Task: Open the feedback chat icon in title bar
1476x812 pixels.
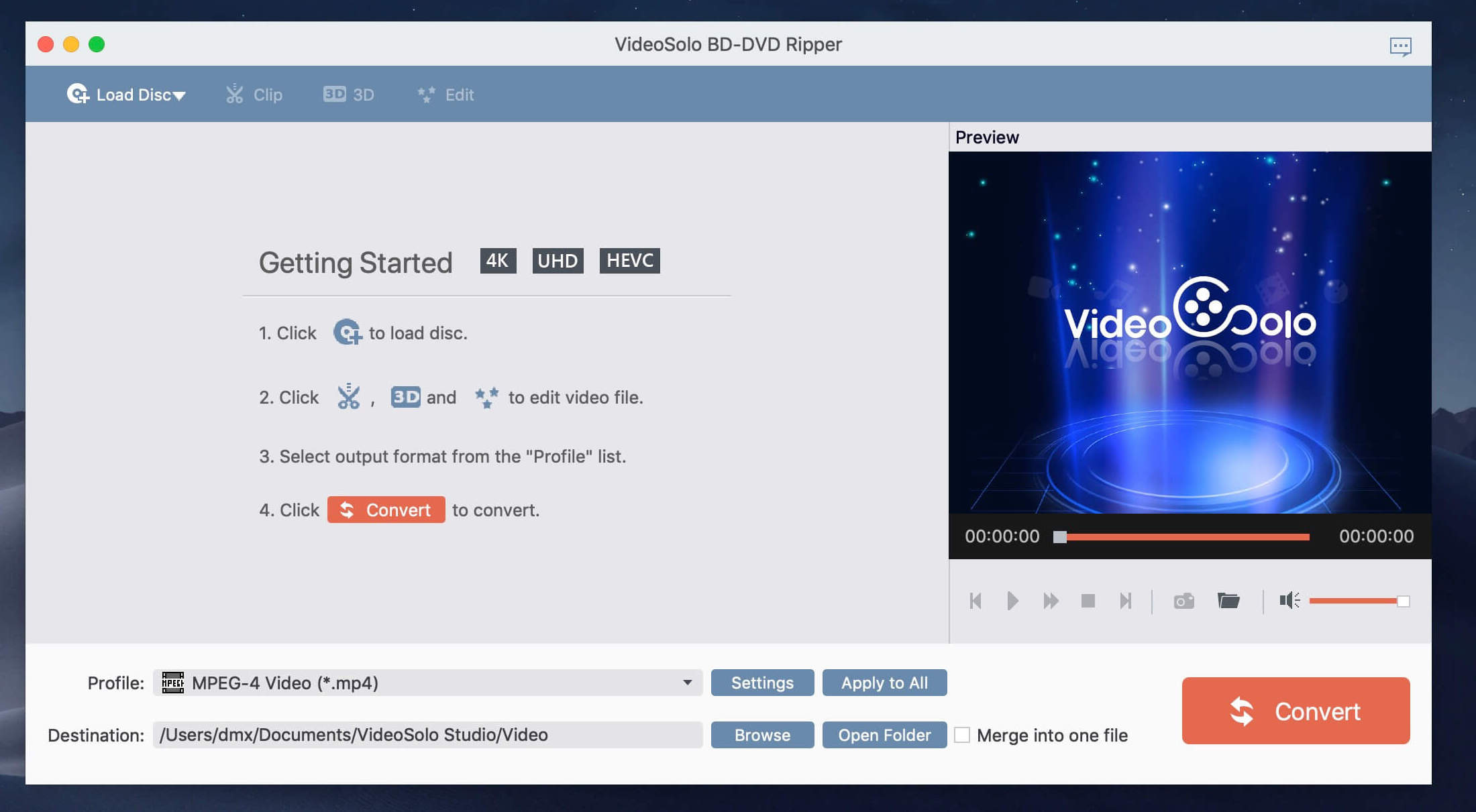Action: (1400, 46)
